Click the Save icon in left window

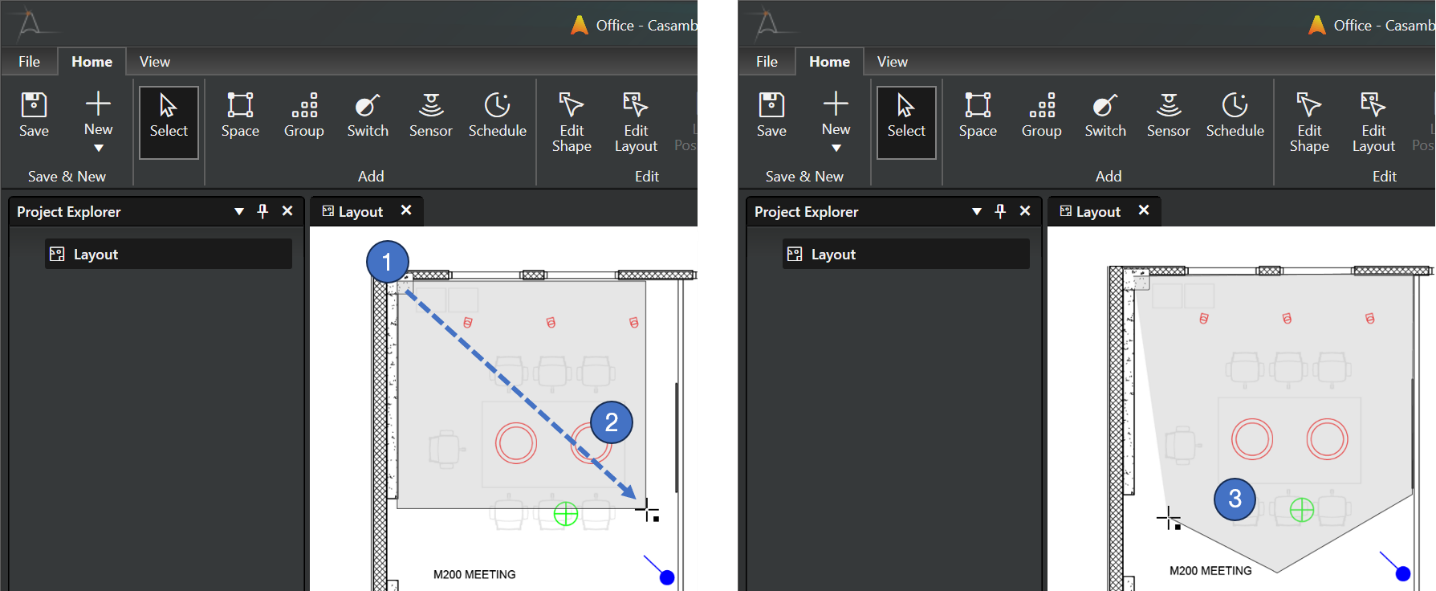coord(34,114)
